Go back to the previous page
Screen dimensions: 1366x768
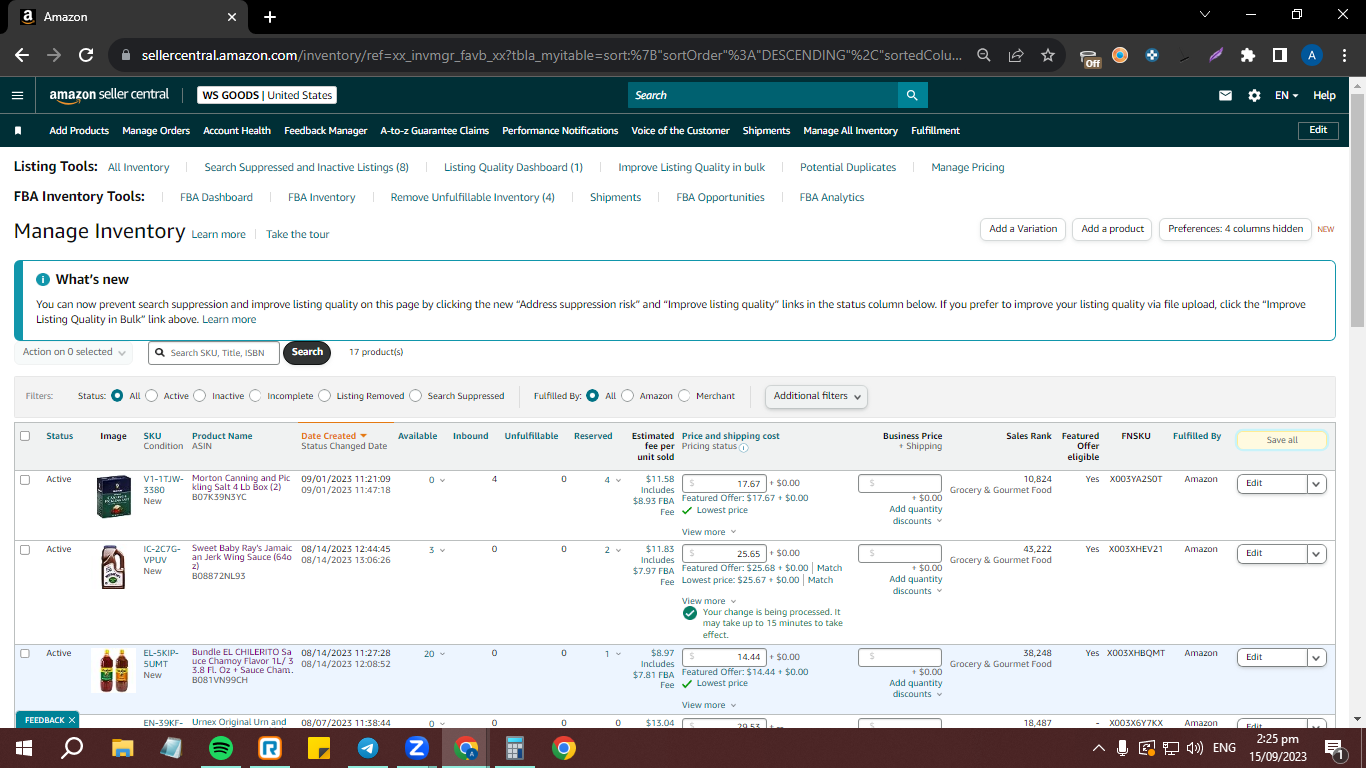coord(22,55)
